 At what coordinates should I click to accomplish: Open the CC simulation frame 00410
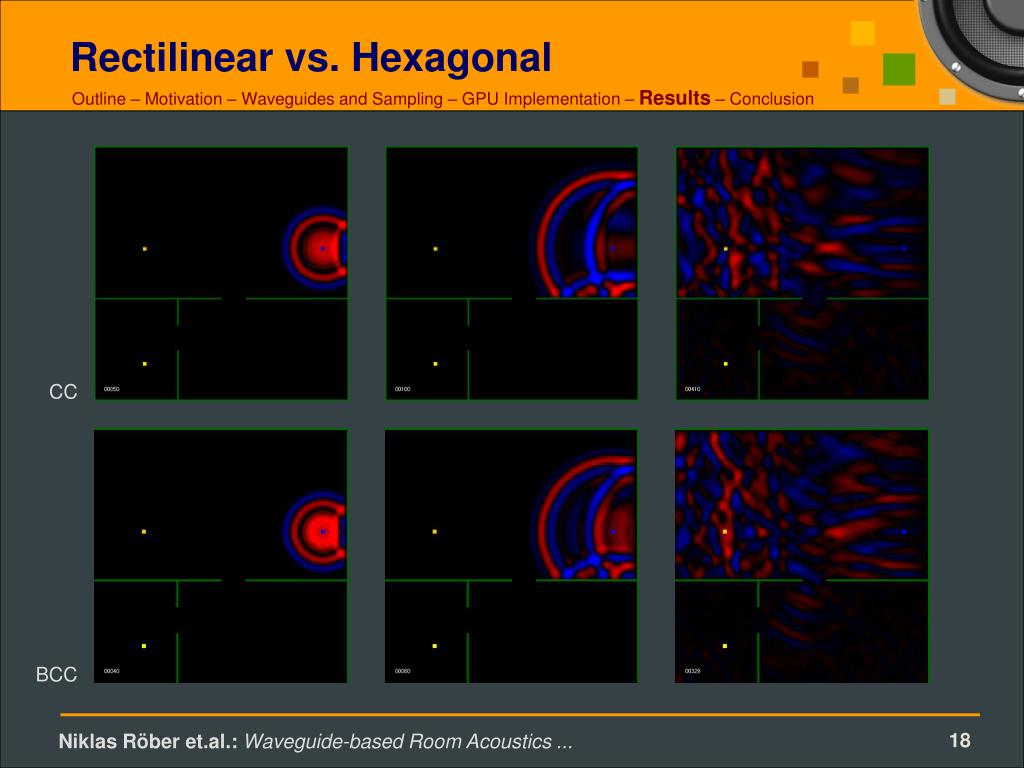point(802,274)
